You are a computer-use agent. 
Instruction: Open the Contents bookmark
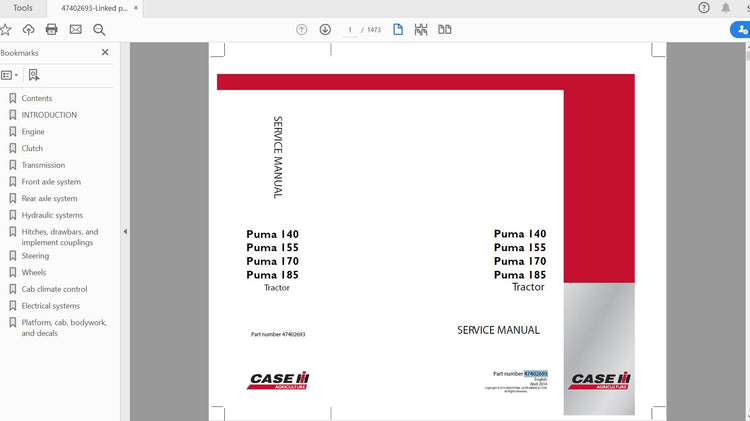pyautogui.click(x=37, y=98)
